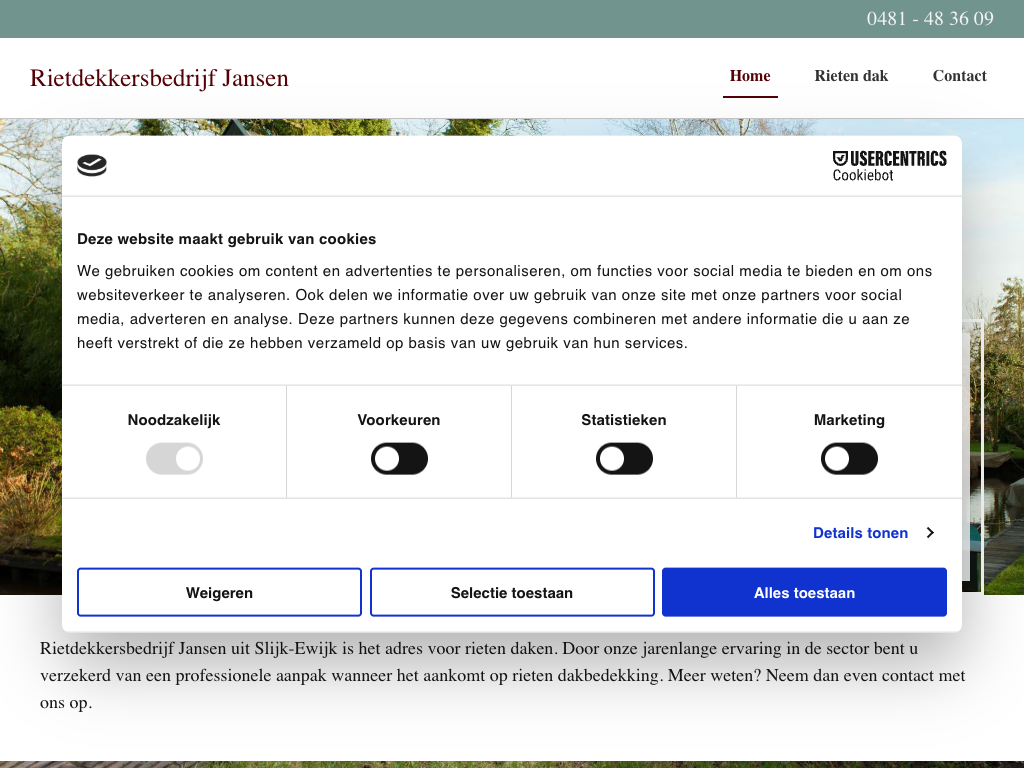Click the cookie notice heading text

[x=227, y=239]
